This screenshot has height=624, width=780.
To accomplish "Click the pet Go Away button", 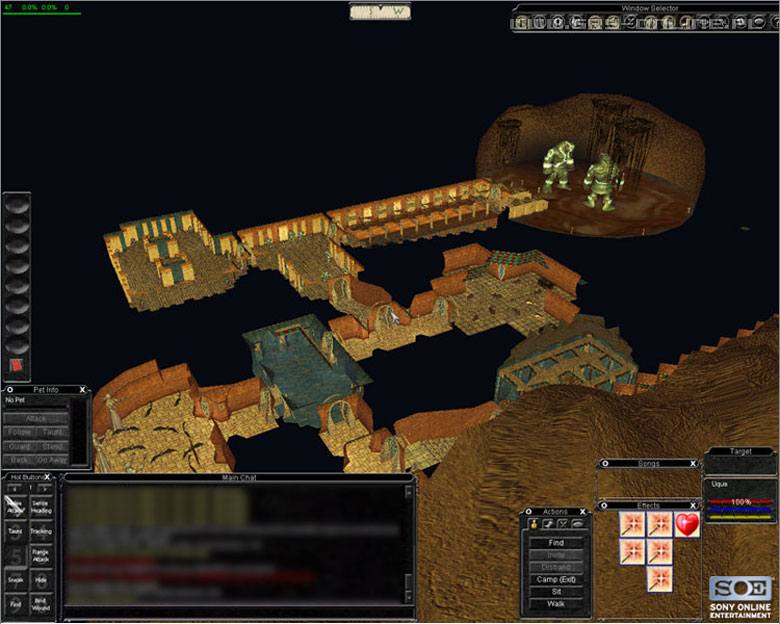I will click(x=52, y=460).
